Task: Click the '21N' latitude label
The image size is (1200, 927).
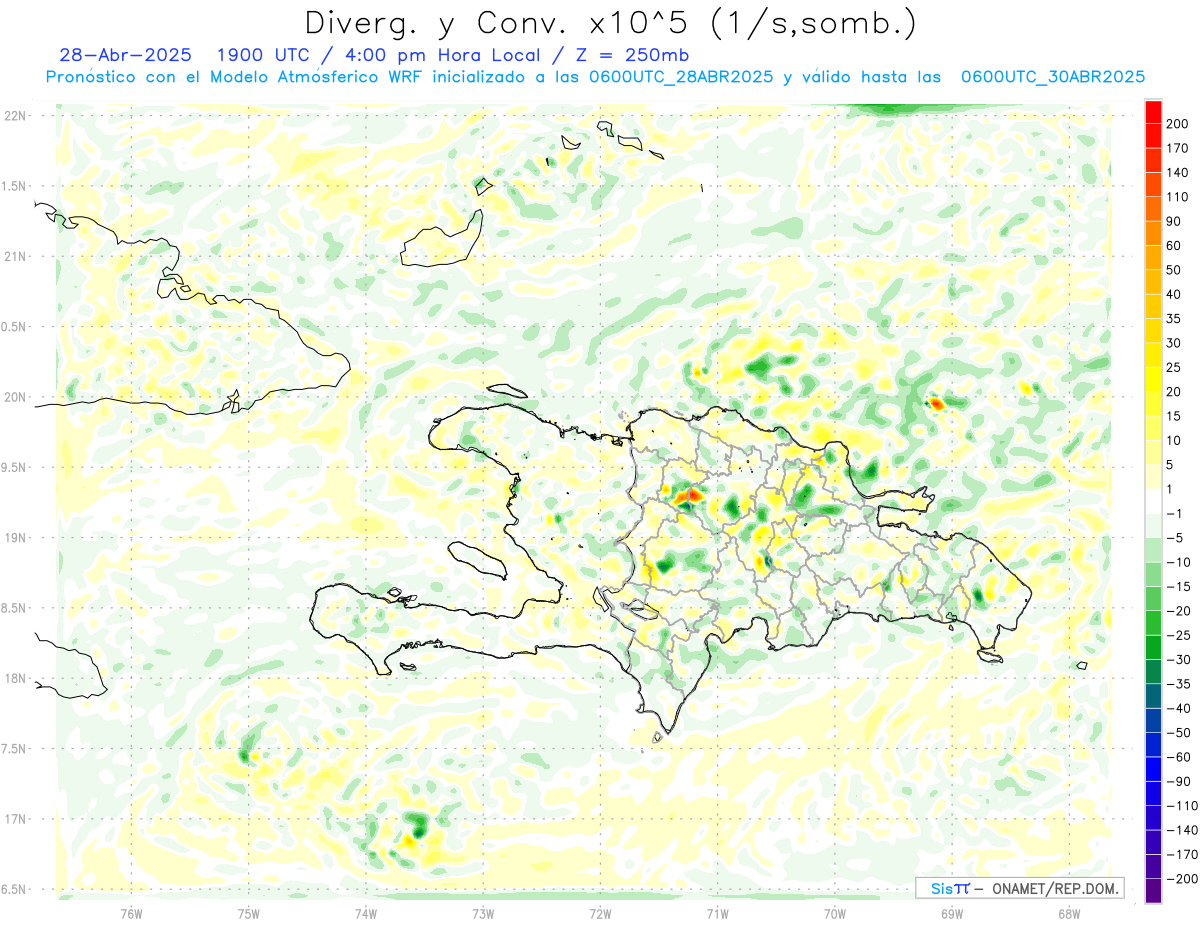Action: pos(15,256)
